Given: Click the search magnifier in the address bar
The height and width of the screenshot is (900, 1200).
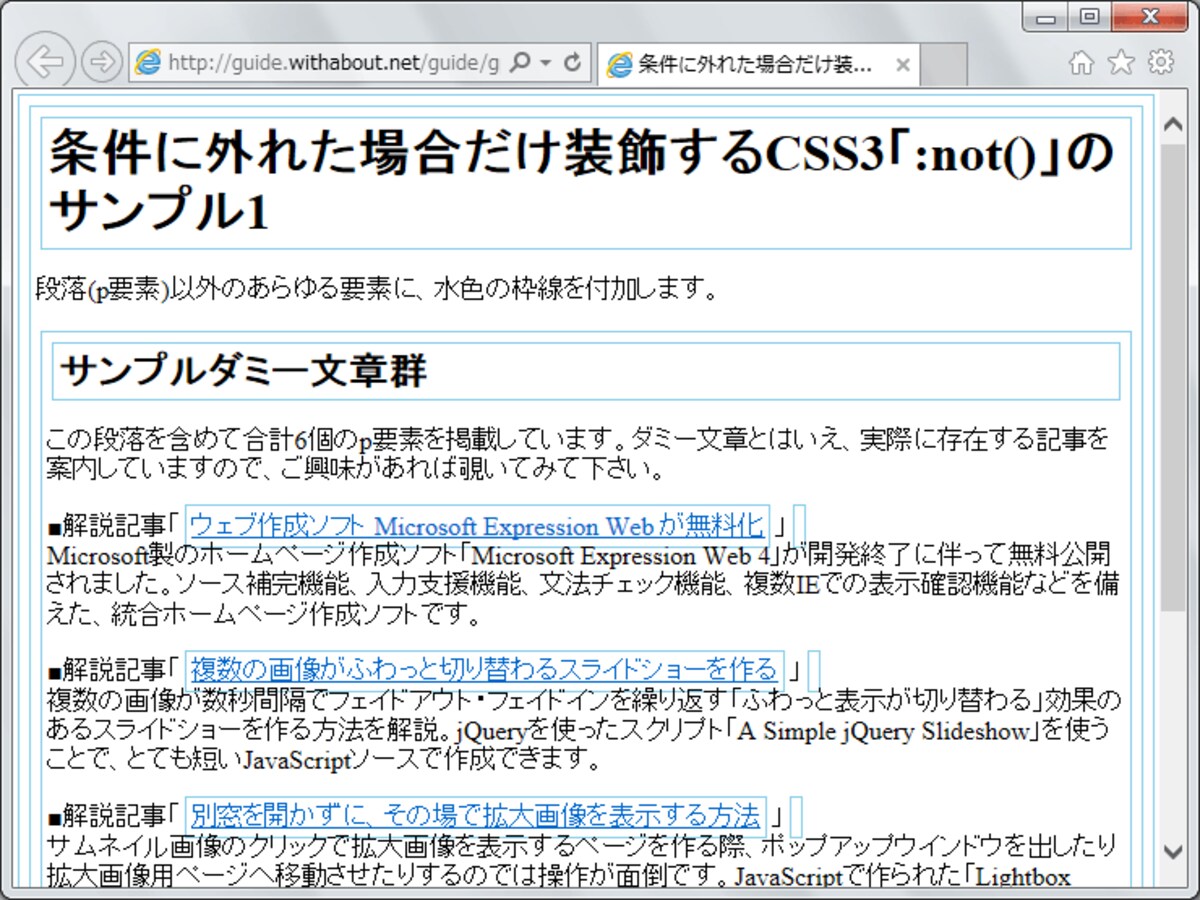Looking at the screenshot, I should pos(520,63).
